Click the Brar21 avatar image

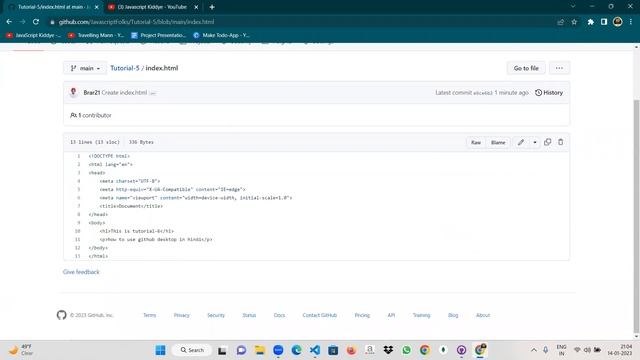73,92
